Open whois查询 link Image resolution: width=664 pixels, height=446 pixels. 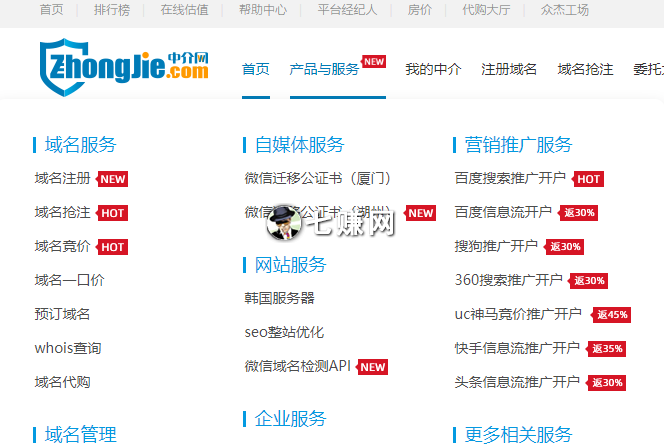pyautogui.click(x=68, y=348)
